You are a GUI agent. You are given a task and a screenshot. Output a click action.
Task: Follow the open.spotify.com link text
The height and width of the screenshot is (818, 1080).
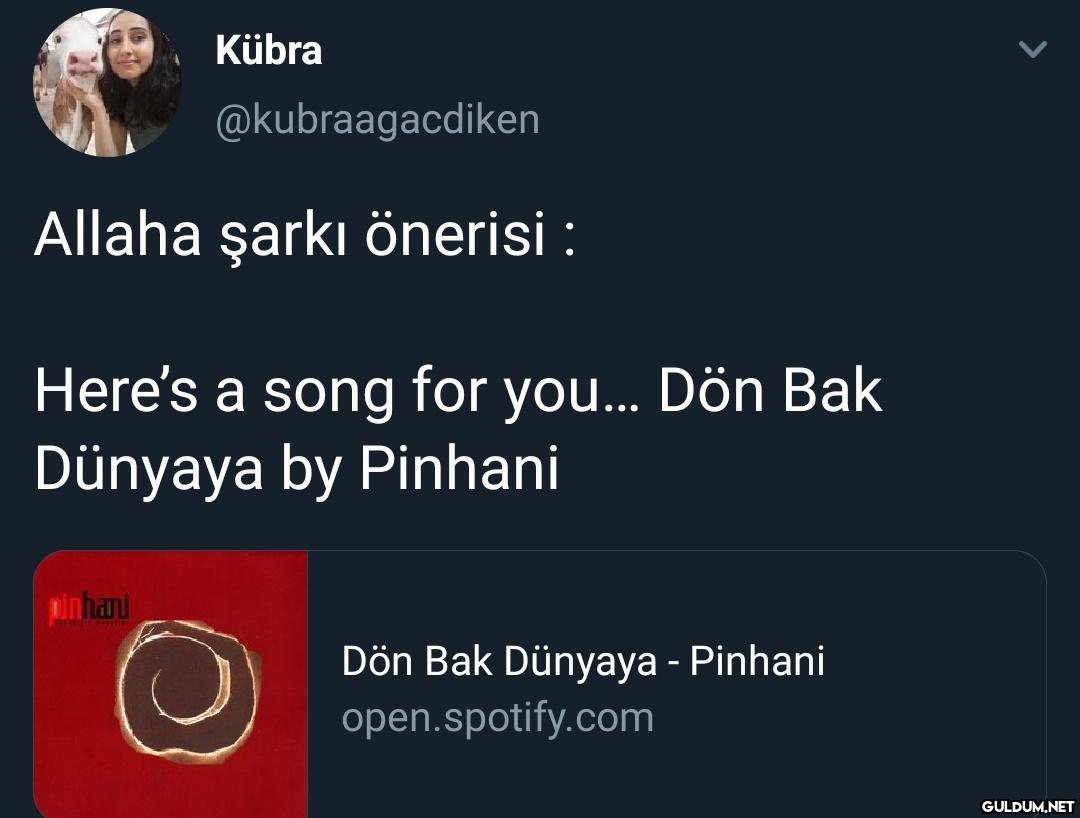click(x=497, y=717)
